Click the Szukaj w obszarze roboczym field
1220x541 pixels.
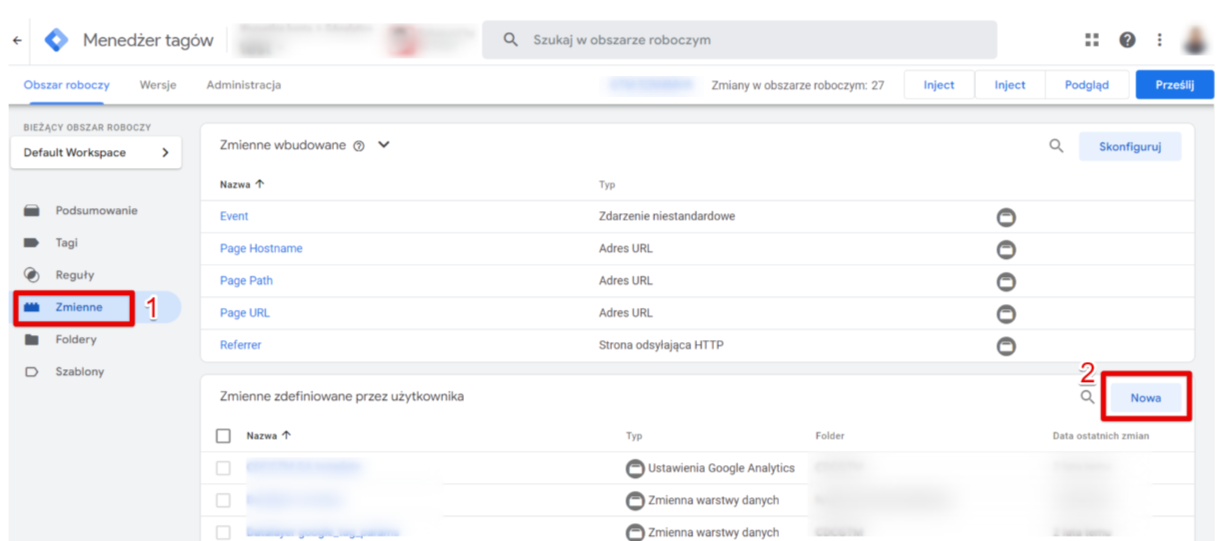tap(740, 40)
